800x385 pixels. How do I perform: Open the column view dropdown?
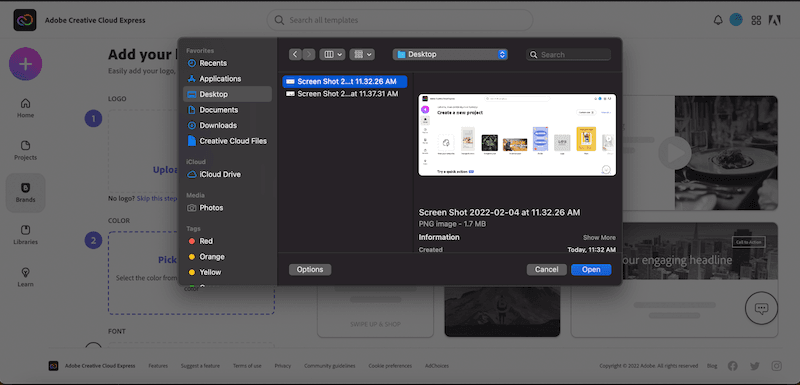[332, 54]
